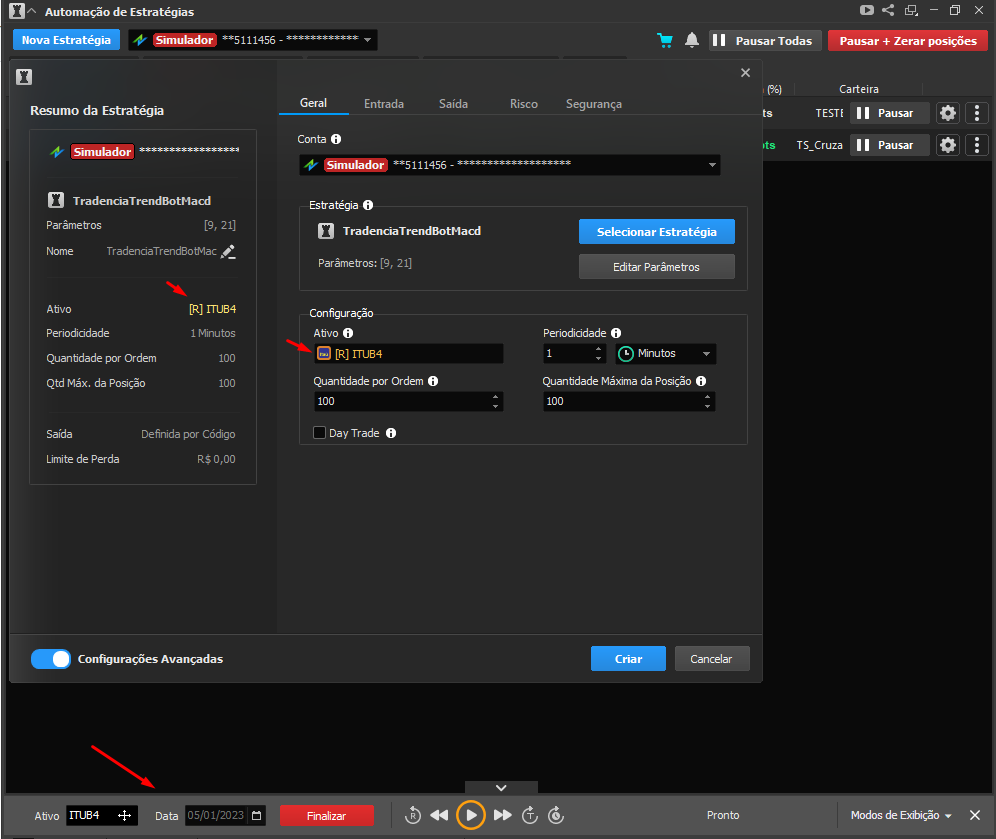996x839 pixels.
Task: Show info about Periodicidade
Action: coord(616,333)
